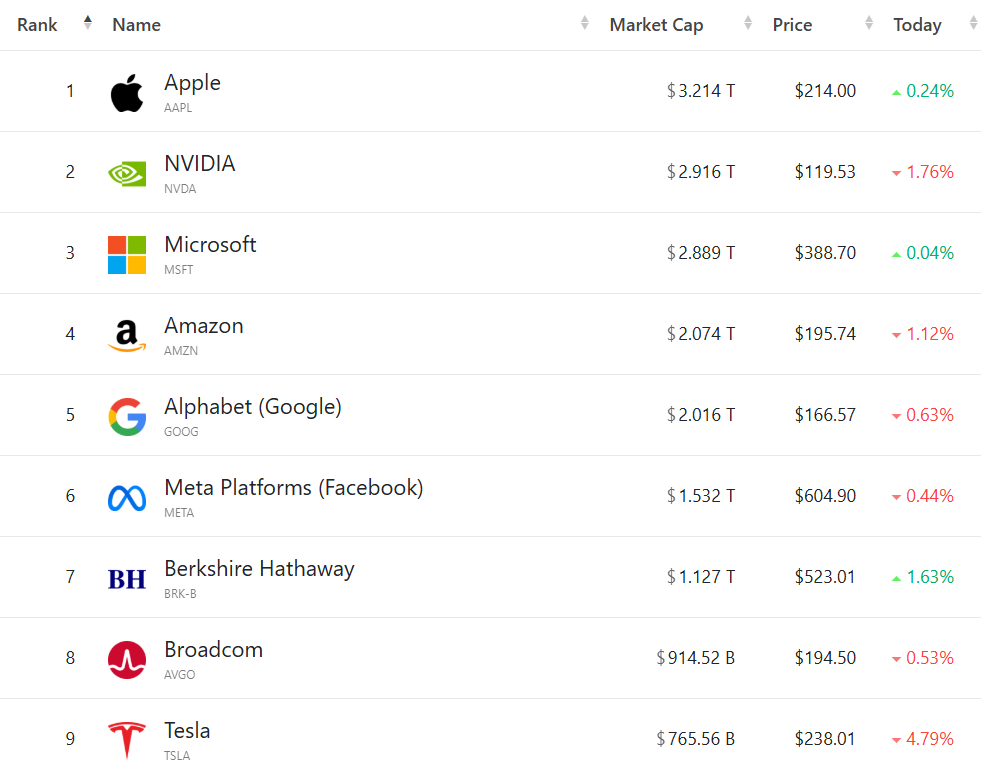This screenshot has height=774, width=981.
Task: Click the Apple logo icon
Action: 127,92
